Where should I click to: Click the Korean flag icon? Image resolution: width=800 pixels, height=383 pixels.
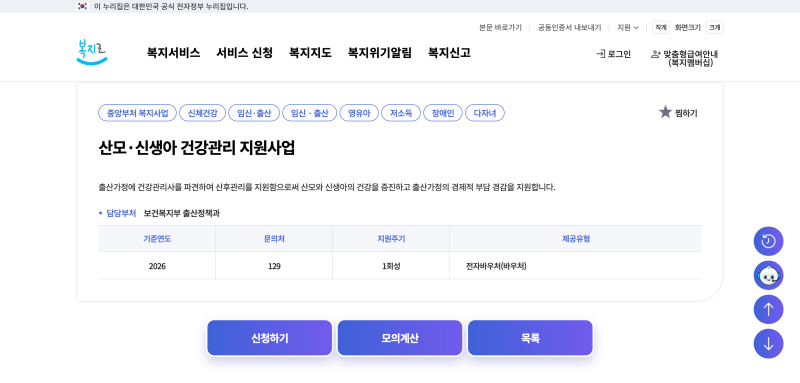[82, 7]
